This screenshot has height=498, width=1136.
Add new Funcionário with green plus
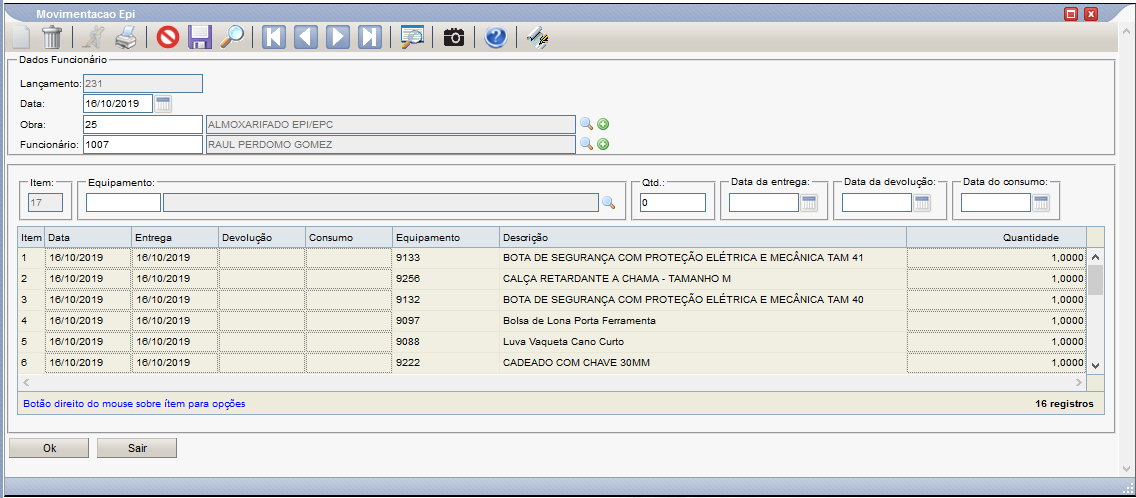603,144
